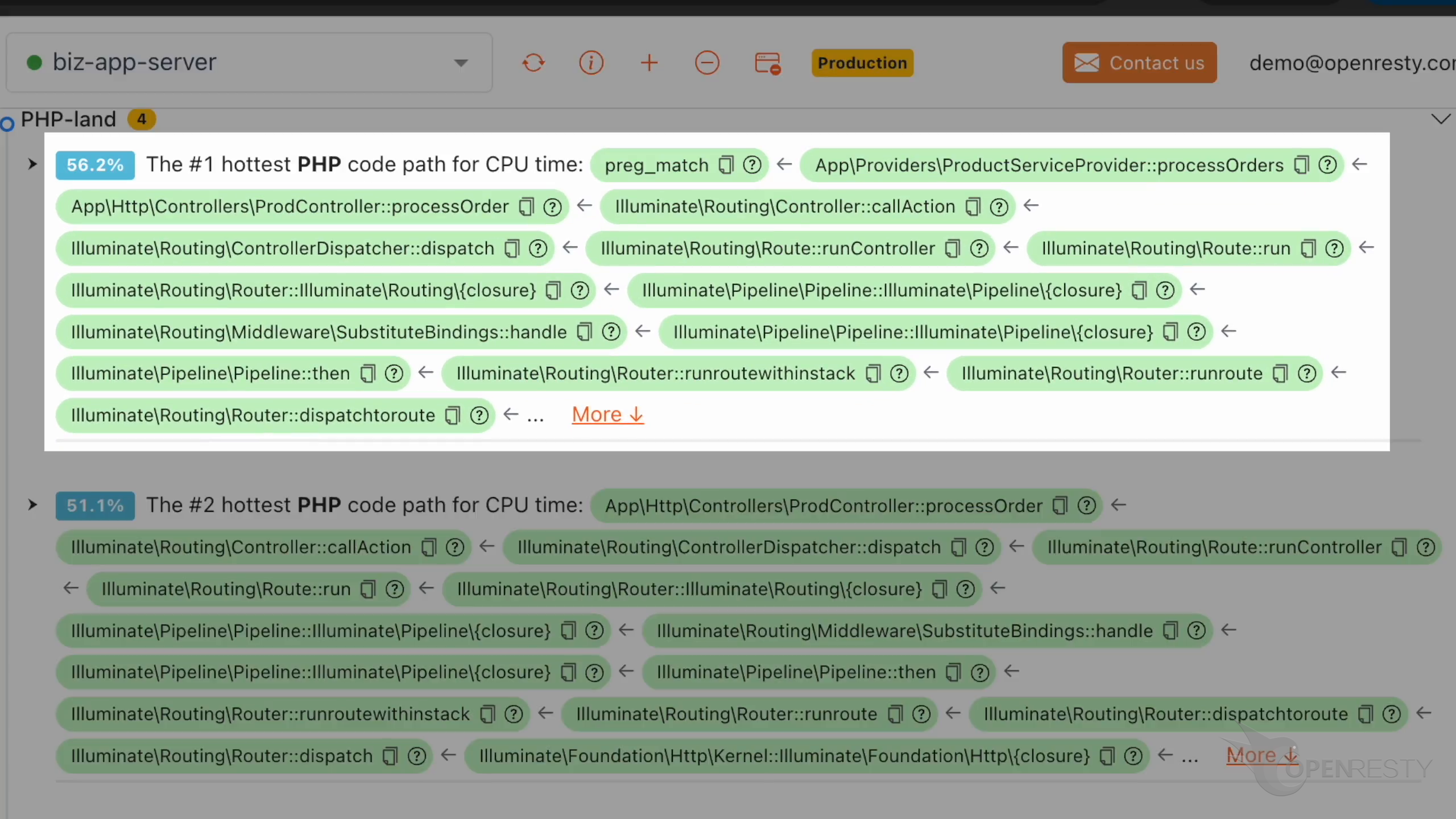Copy Kernel::Illuminate\Foundation\Http\{closure} frame name
This screenshot has height=819, width=1456.
pyautogui.click(x=1107, y=756)
